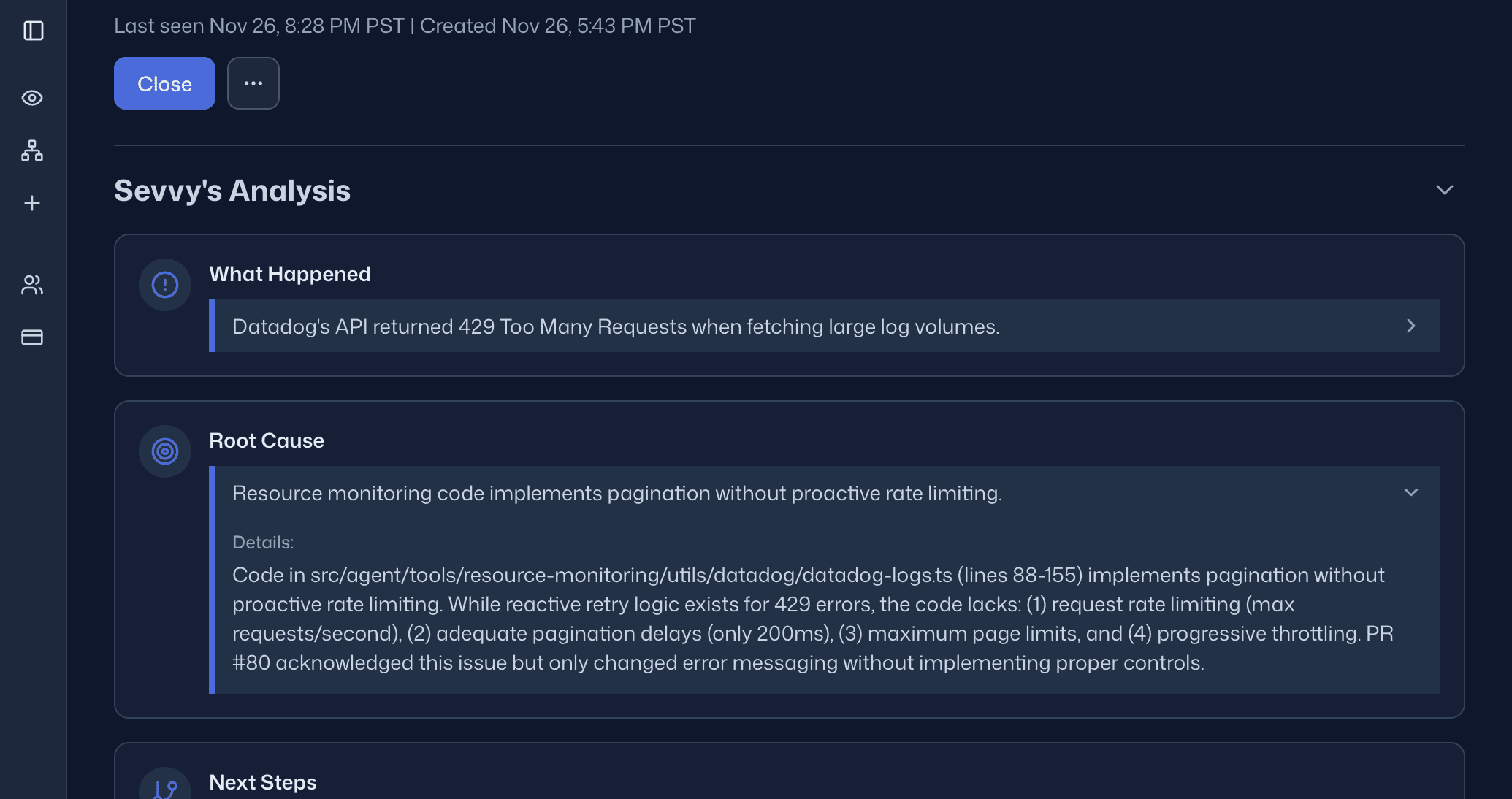This screenshot has height=799, width=1512.
Task: Open the three-dot more options button
Action: tap(253, 83)
